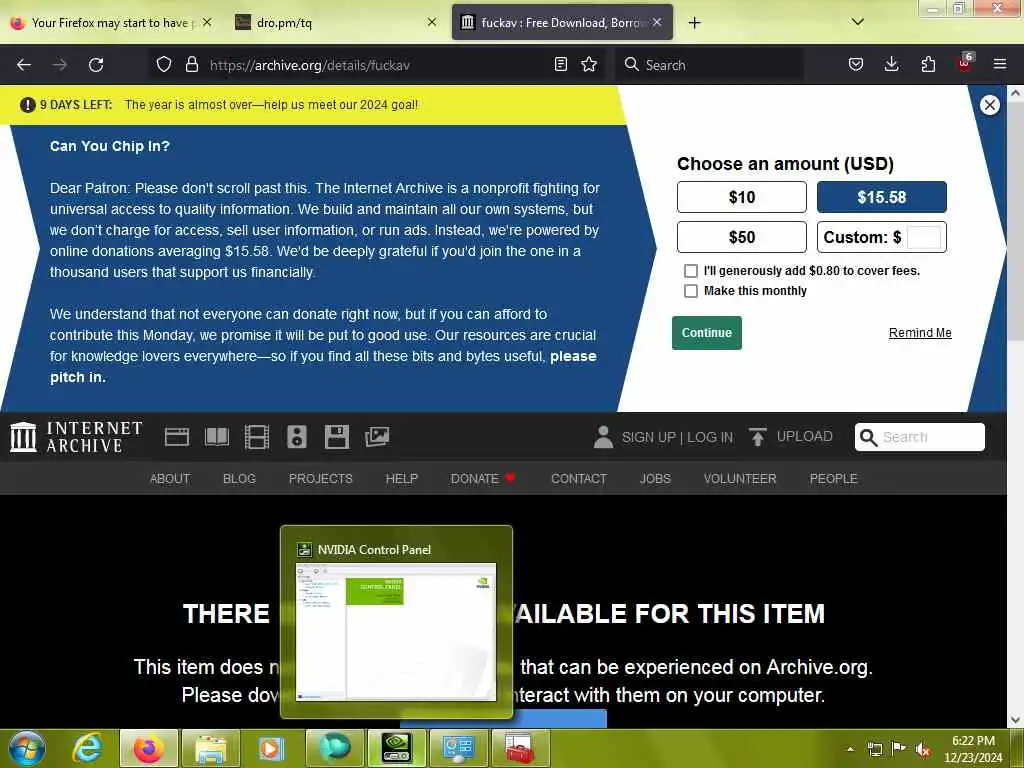Open Wayback Machine web icon
1024x768 pixels.
pyautogui.click(x=176, y=437)
